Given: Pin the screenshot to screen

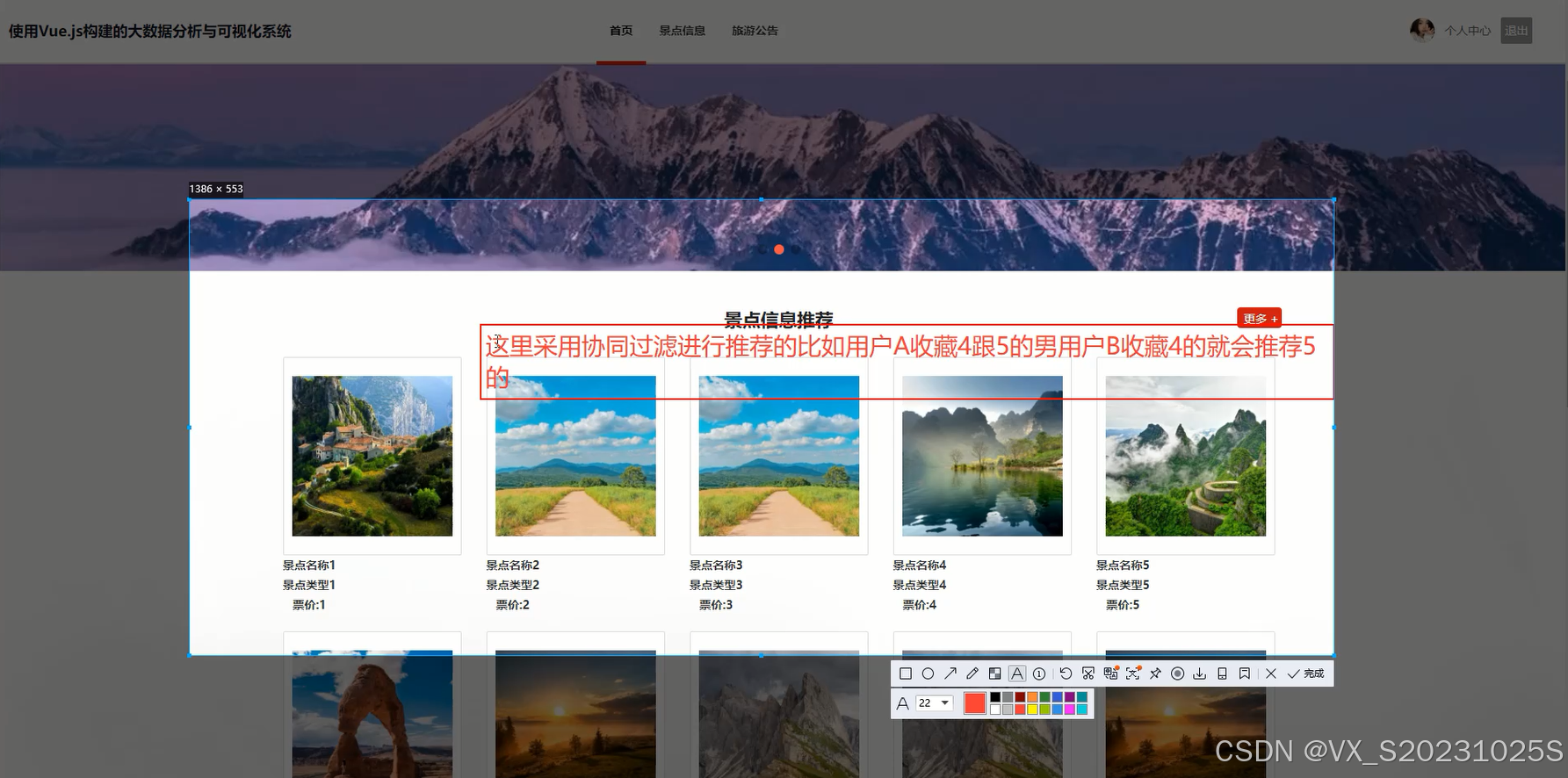Looking at the screenshot, I should [1155, 674].
